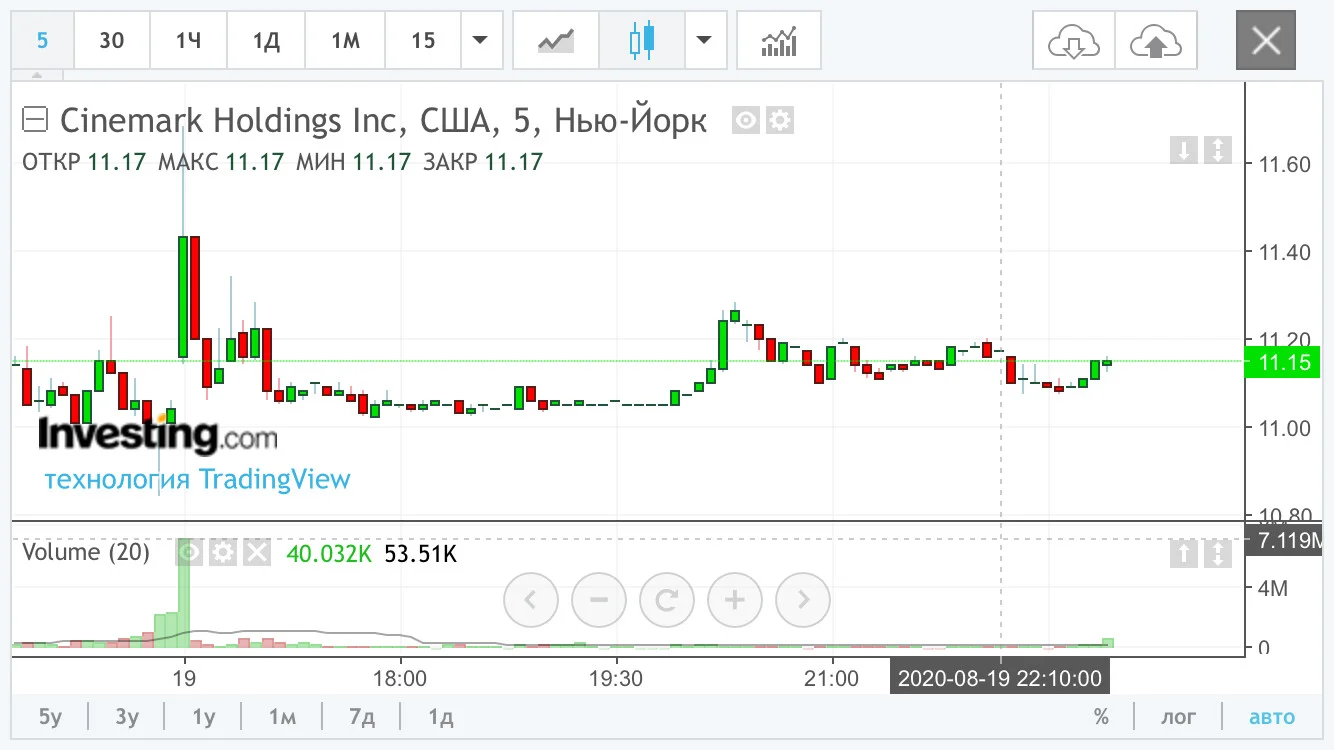Screen dimensions: 1334x750
Task: Select the 30 minute interval tab
Action: pyautogui.click(x=112, y=41)
